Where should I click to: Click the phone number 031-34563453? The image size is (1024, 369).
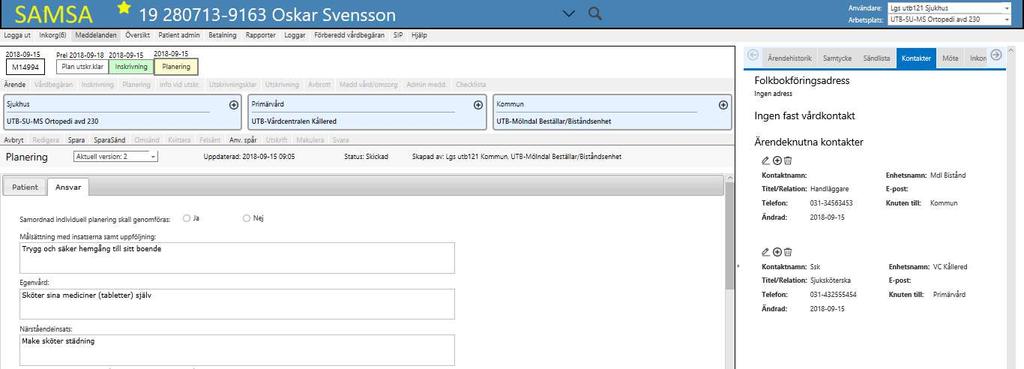coord(831,203)
